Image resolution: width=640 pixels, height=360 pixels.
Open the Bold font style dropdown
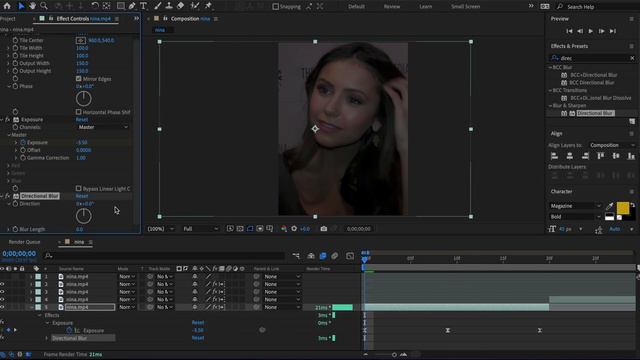click(576, 217)
